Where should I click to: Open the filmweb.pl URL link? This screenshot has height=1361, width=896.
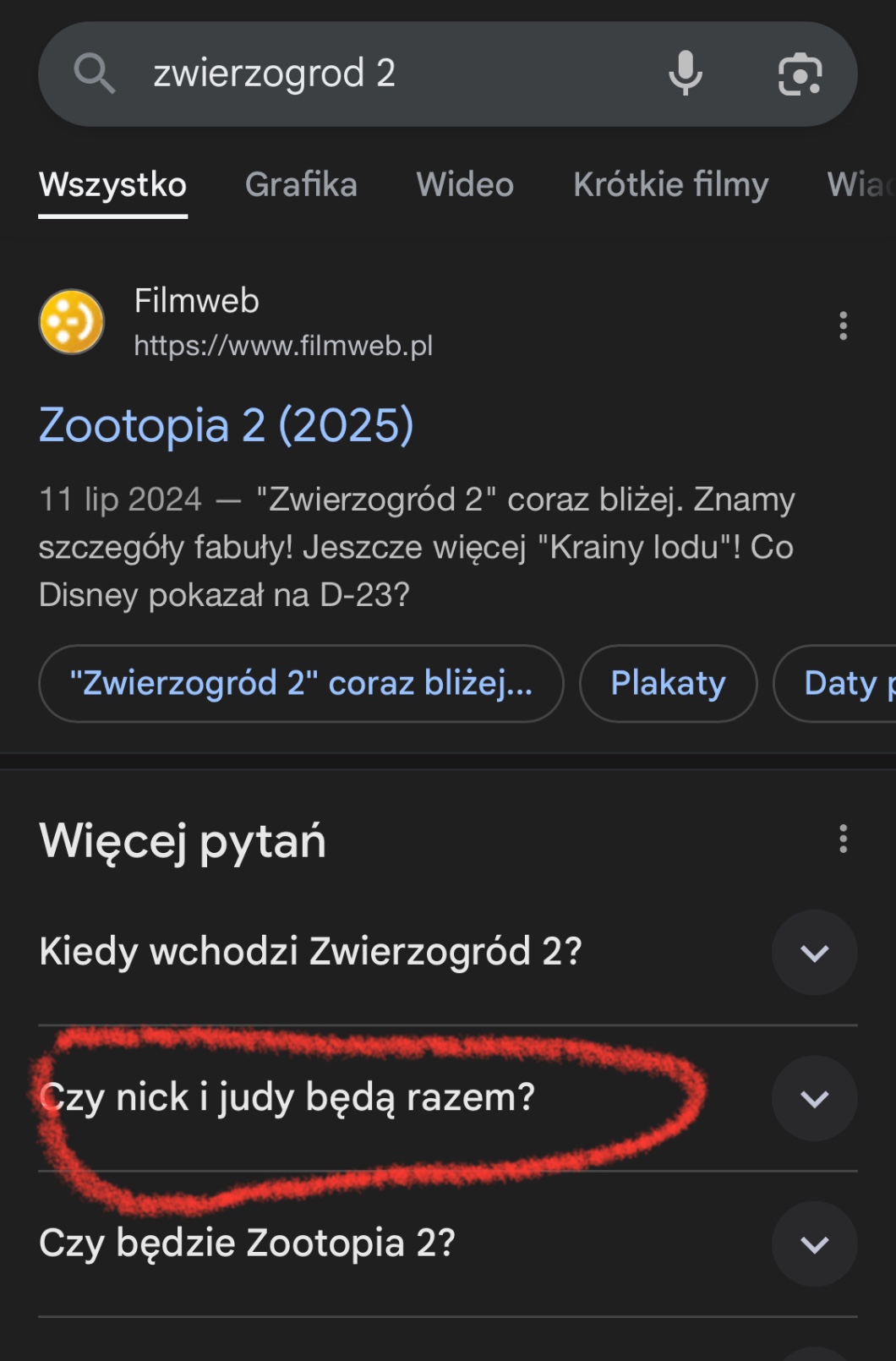[x=283, y=345]
